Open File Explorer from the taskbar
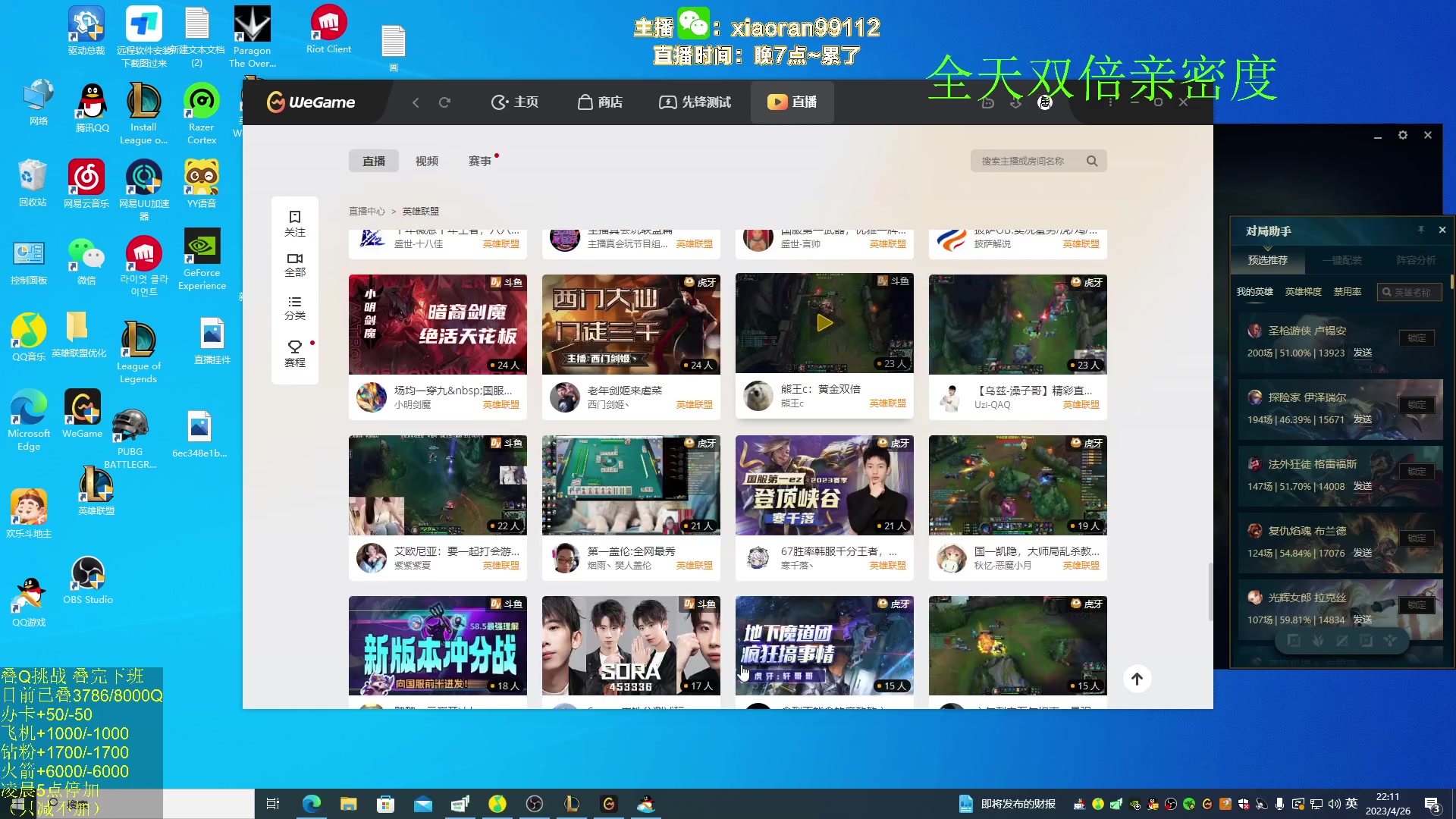The image size is (1456, 819). pyautogui.click(x=348, y=804)
